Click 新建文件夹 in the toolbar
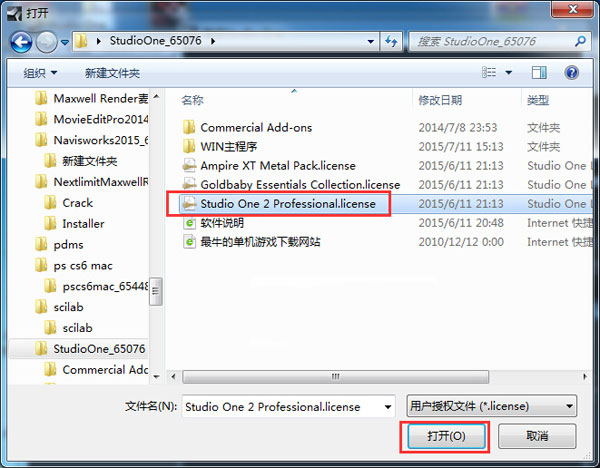The image size is (600, 468). pos(112,73)
